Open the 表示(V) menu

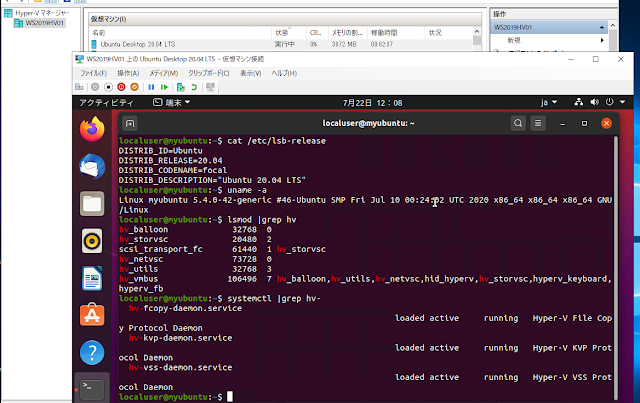tap(250, 73)
